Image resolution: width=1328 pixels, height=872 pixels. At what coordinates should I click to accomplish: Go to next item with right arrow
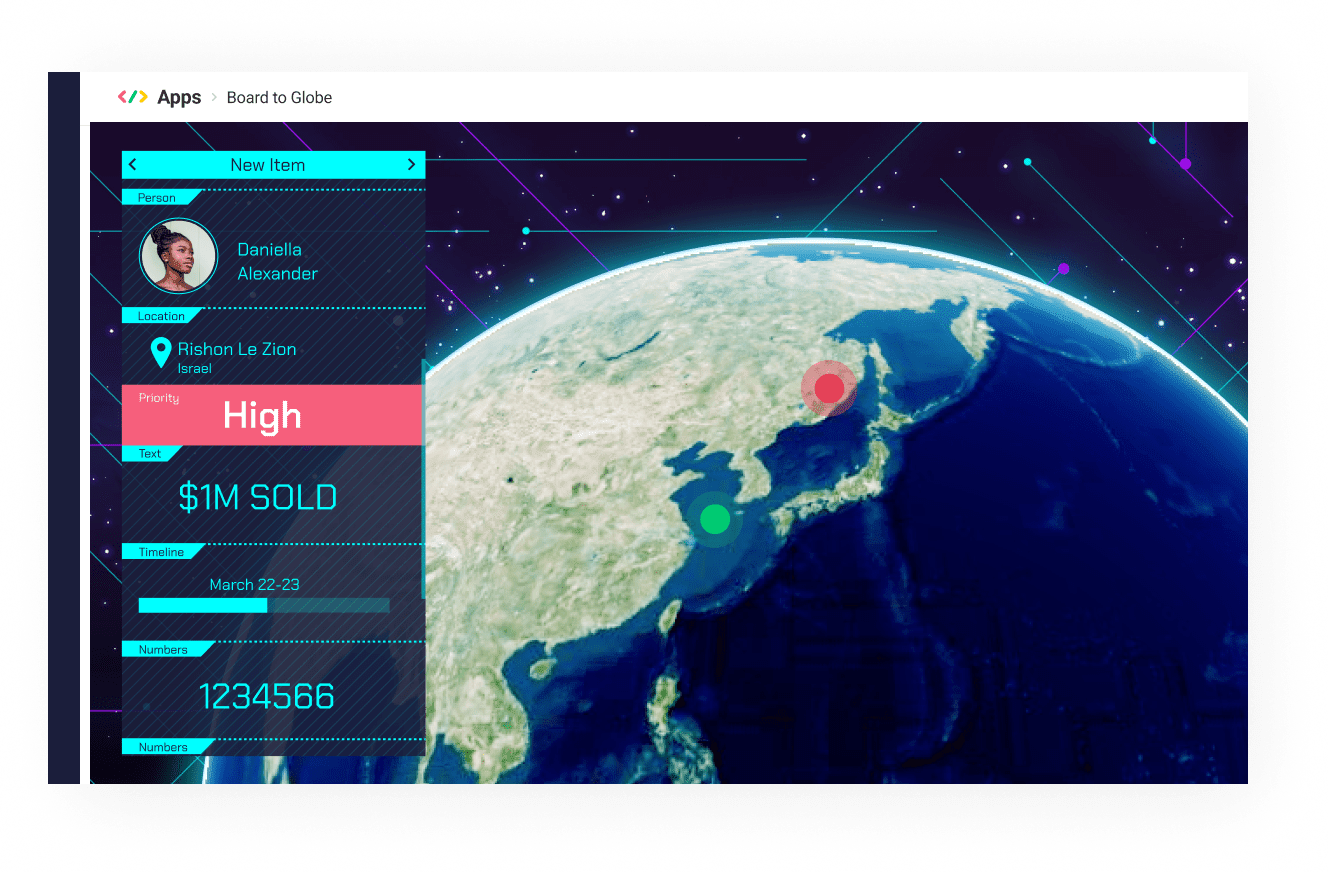pyautogui.click(x=411, y=164)
